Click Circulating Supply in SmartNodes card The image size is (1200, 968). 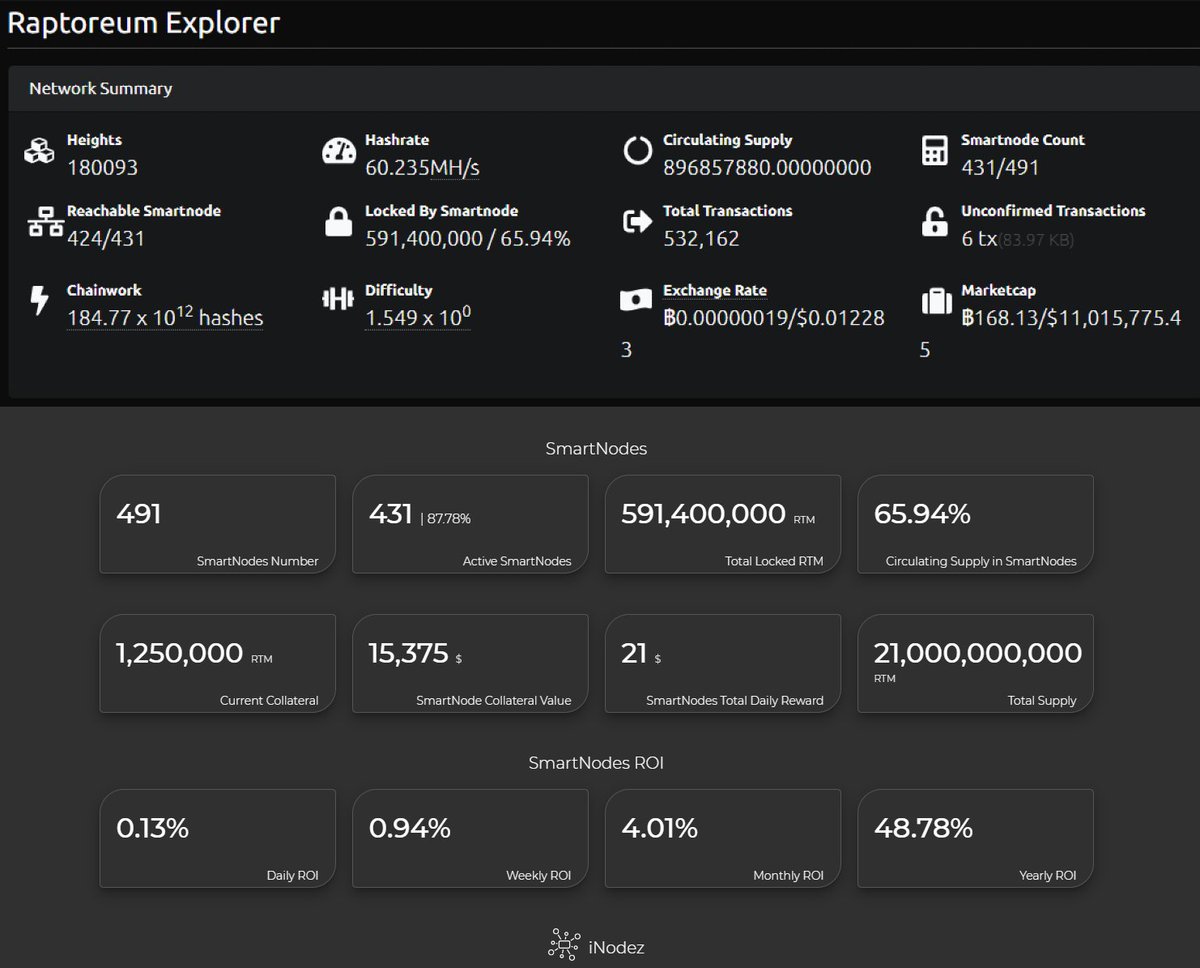click(x=975, y=524)
